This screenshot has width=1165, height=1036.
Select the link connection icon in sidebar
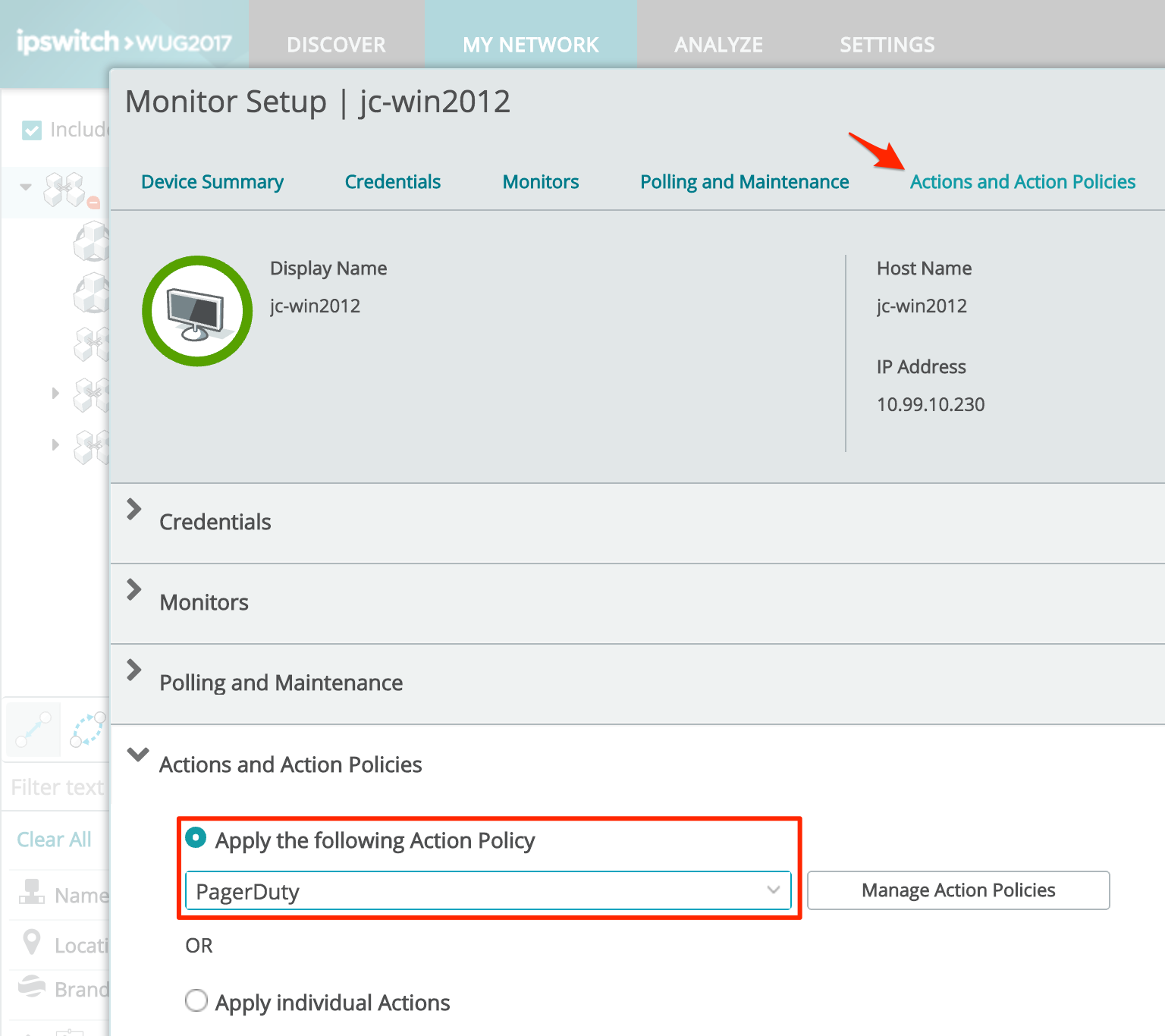click(x=33, y=730)
